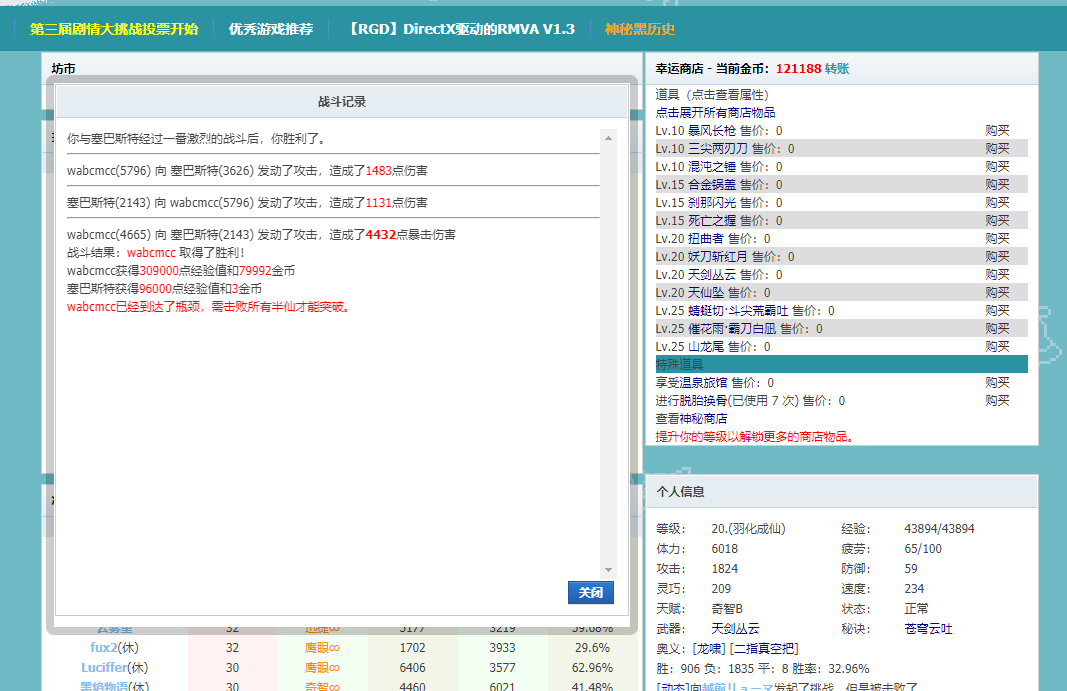The width and height of the screenshot is (1067, 691).
Task: Buy Lv.25 催花雨·霸刀白凪
Action: pos(997,329)
